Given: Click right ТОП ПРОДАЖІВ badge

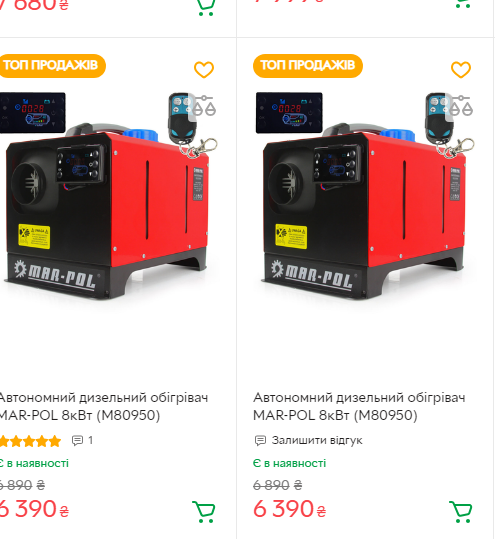Looking at the screenshot, I should coord(308,66).
